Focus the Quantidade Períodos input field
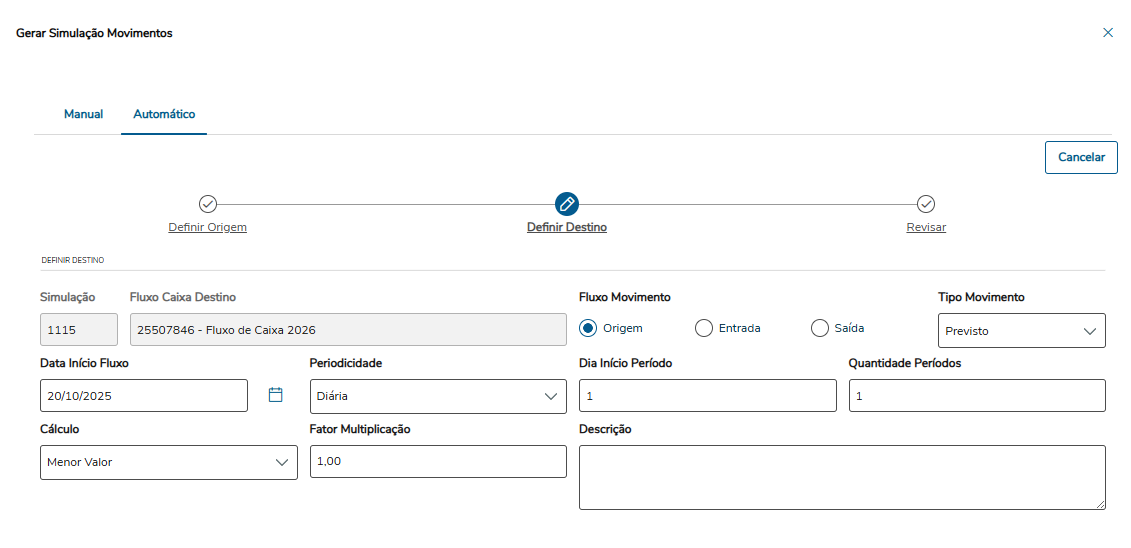This screenshot has width=1131, height=548. point(977,396)
